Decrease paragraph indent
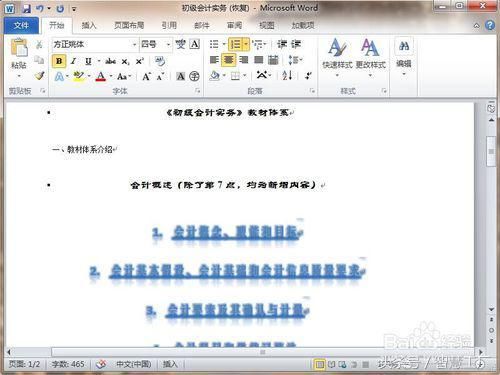Viewport: 500px width, 375px height. (x=282, y=44)
